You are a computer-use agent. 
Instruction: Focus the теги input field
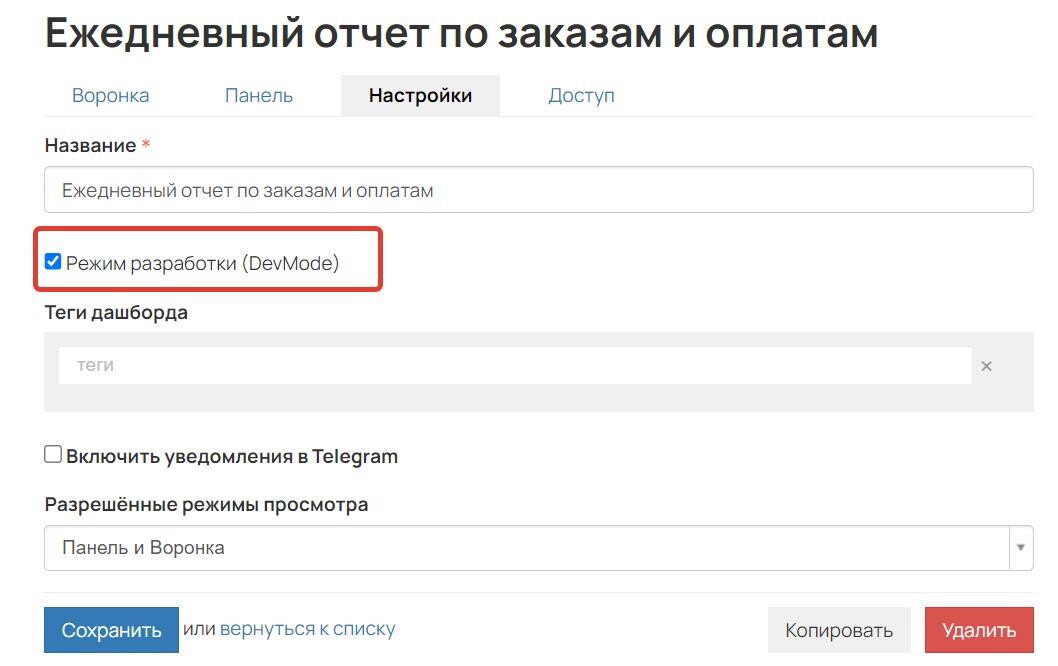515,366
